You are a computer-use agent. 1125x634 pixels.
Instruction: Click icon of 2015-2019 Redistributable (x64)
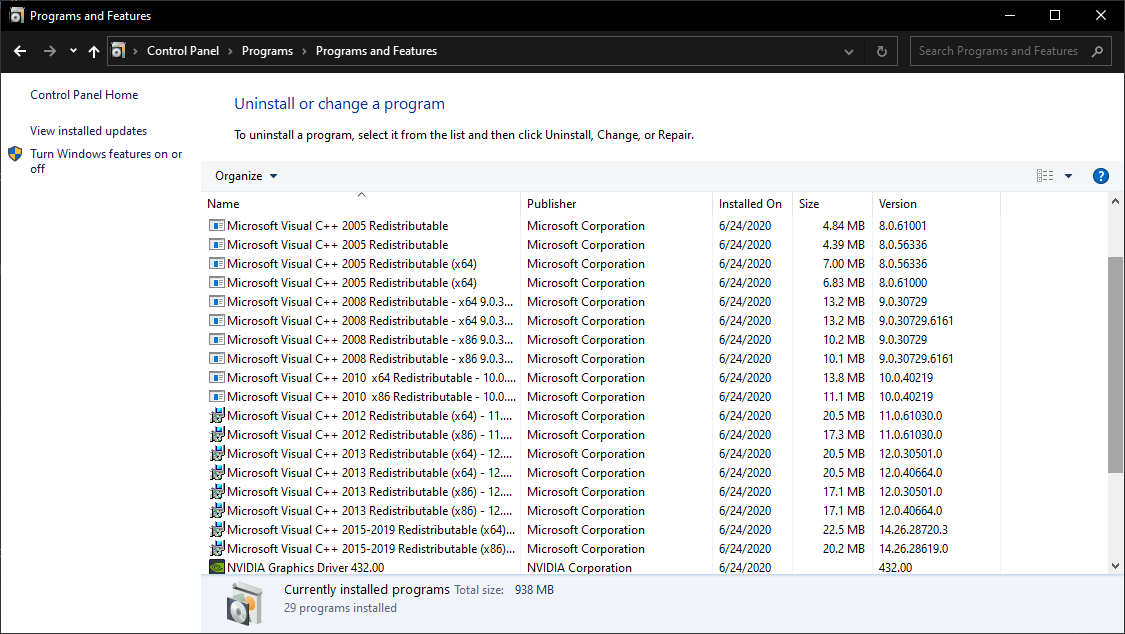(x=217, y=529)
